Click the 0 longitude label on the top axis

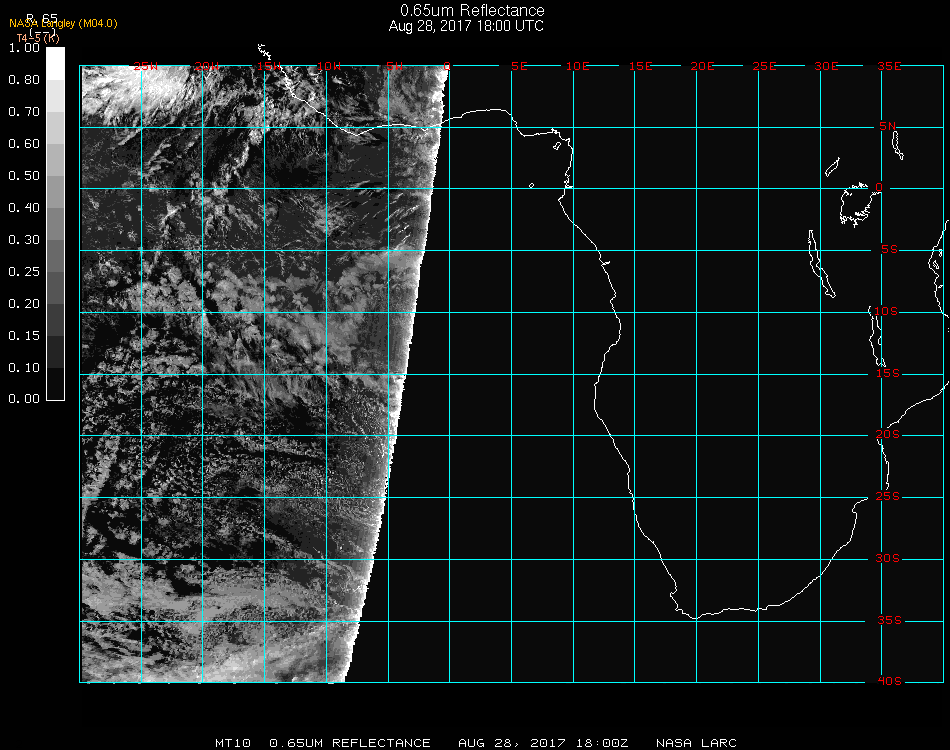(447, 66)
